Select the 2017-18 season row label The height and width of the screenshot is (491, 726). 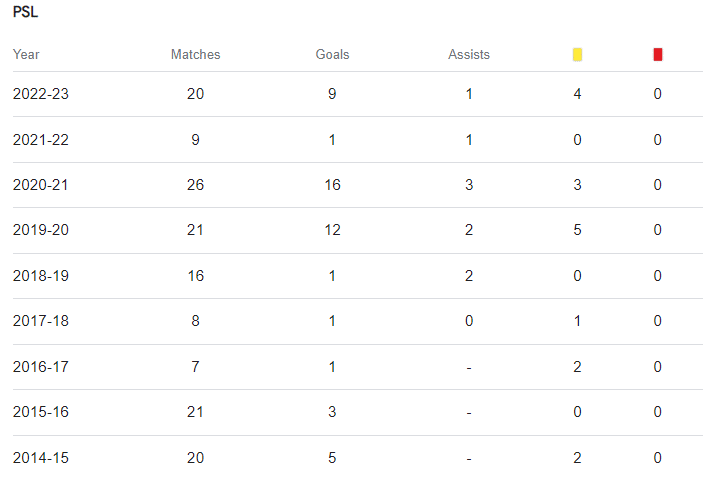click(x=41, y=321)
